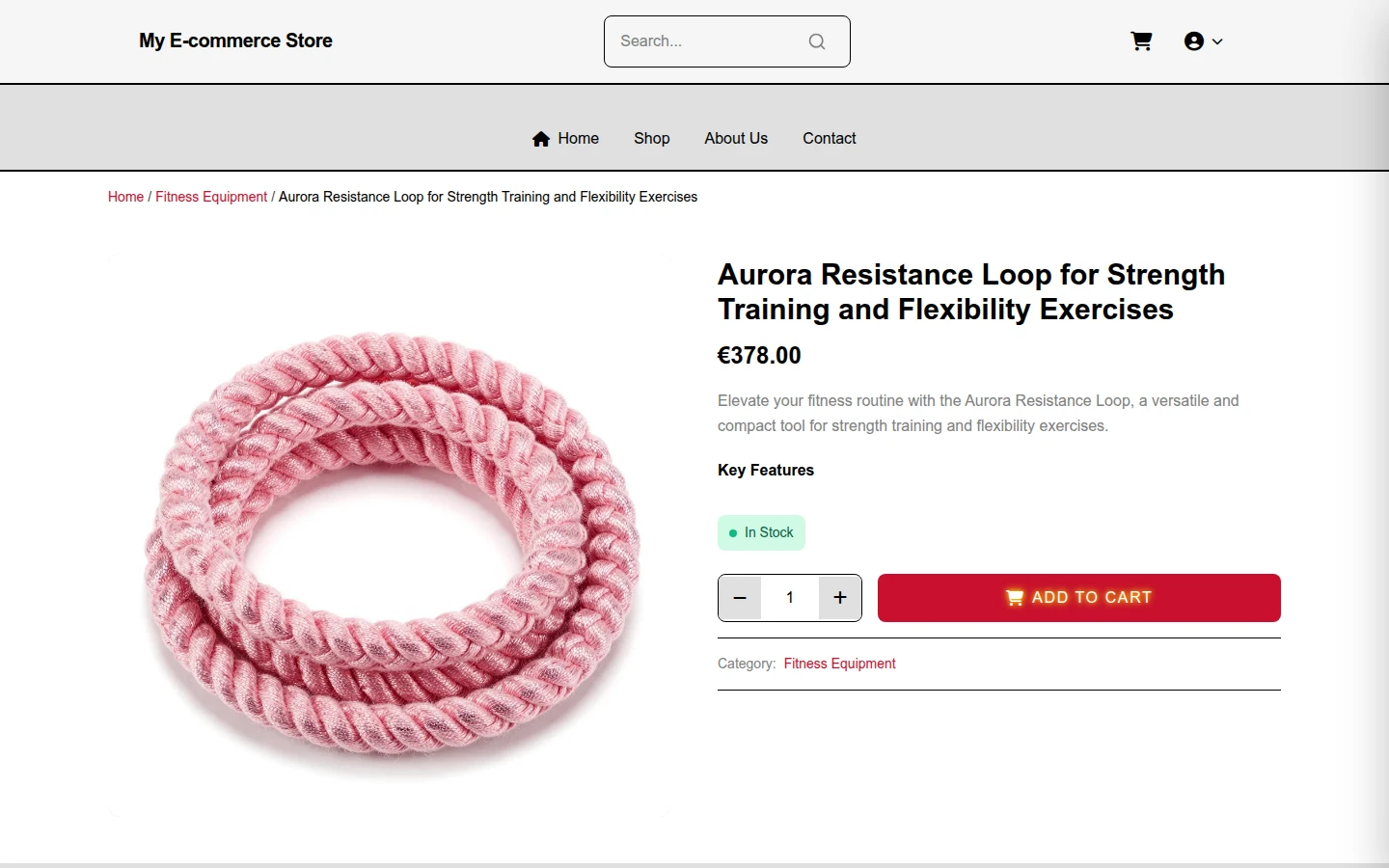Viewport: 1389px width, 868px height.
Task: Open the Contact menu item
Action: click(830, 139)
